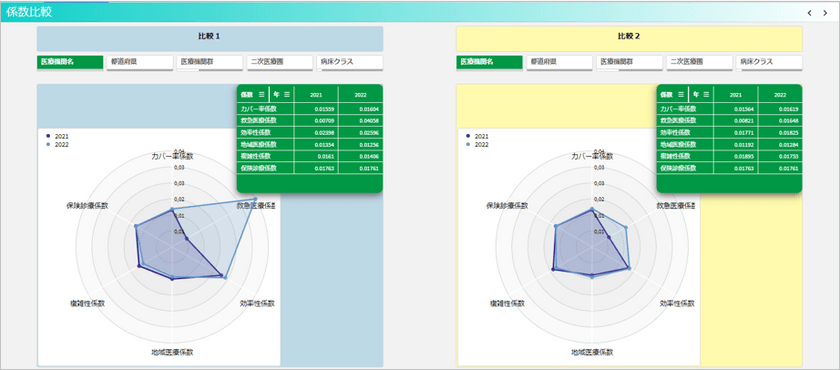Open the 病床クラス filter under 比較2
840x370 pixels.
(x=769, y=62)
